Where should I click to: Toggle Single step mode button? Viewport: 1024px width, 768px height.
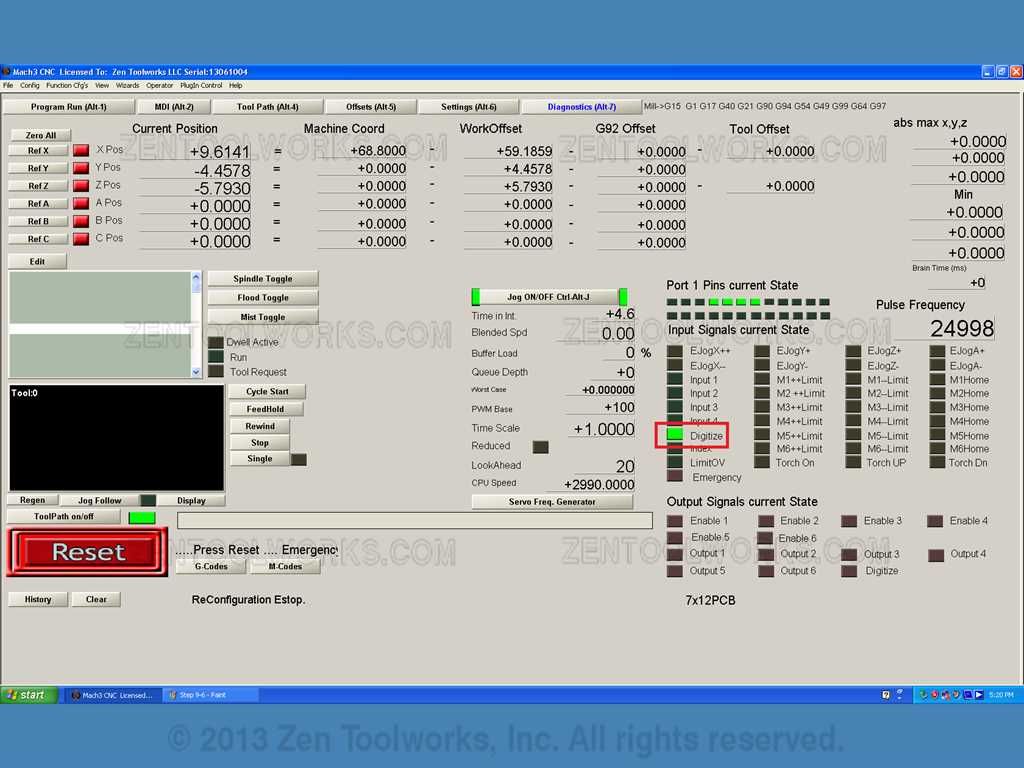(259, 458)
